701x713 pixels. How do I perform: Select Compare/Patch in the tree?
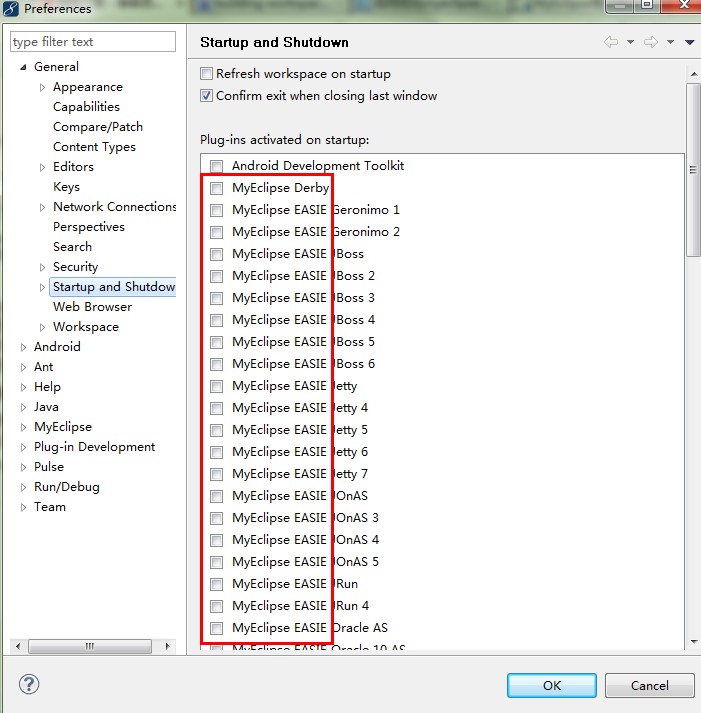(98, 127)
